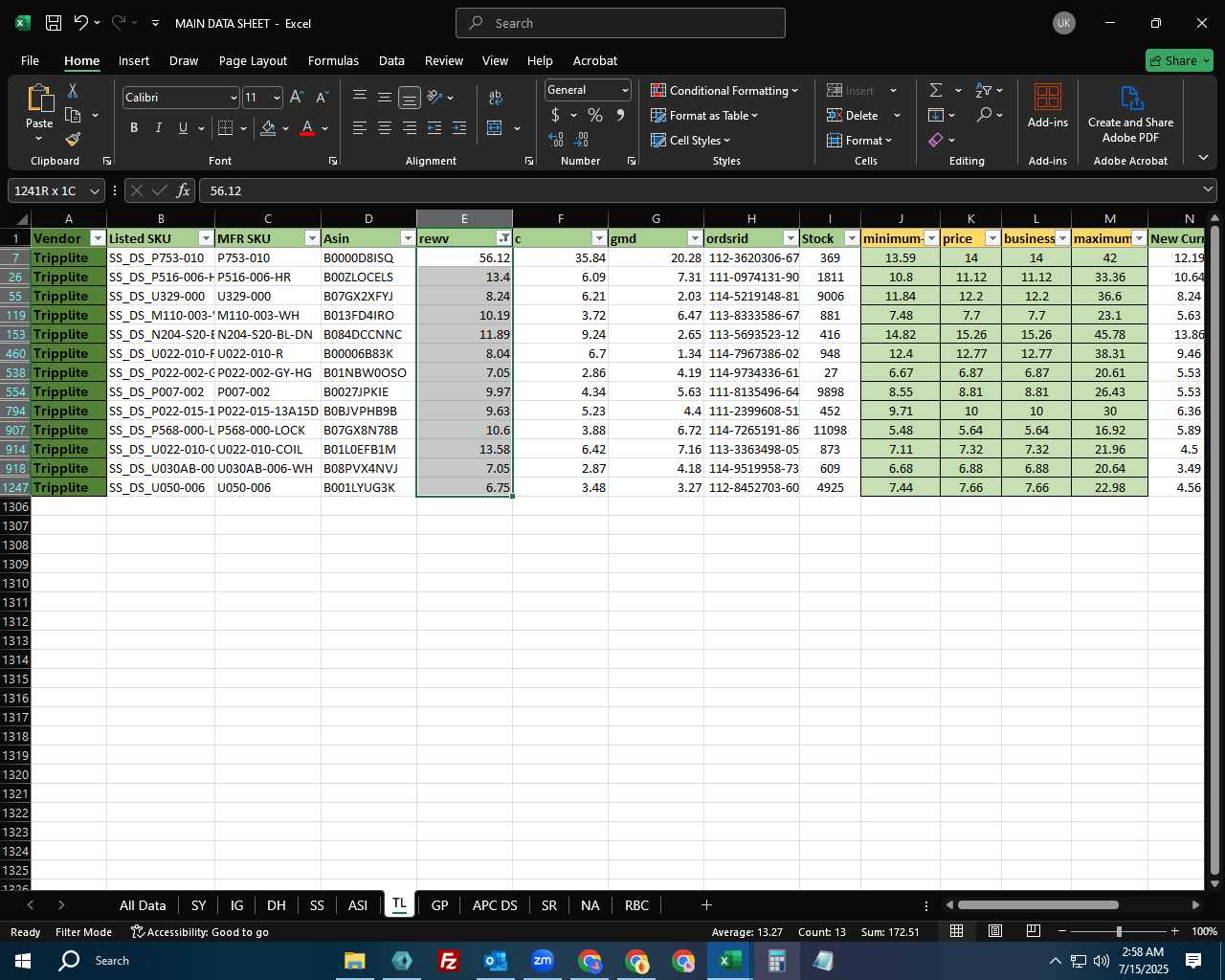
Task: Toggle Bottom Align for cells
Action: 410,97
